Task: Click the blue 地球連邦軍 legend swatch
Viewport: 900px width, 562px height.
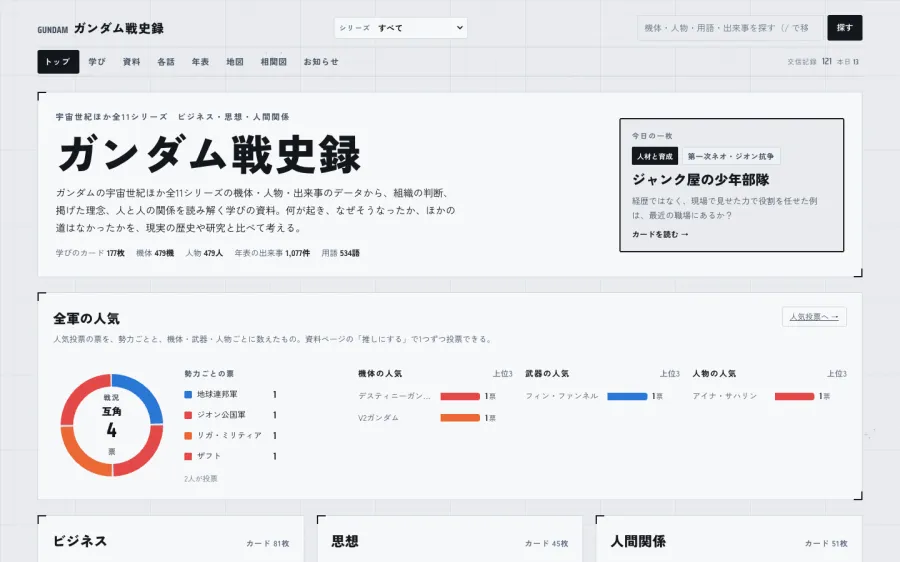Action: coord(188,394)
